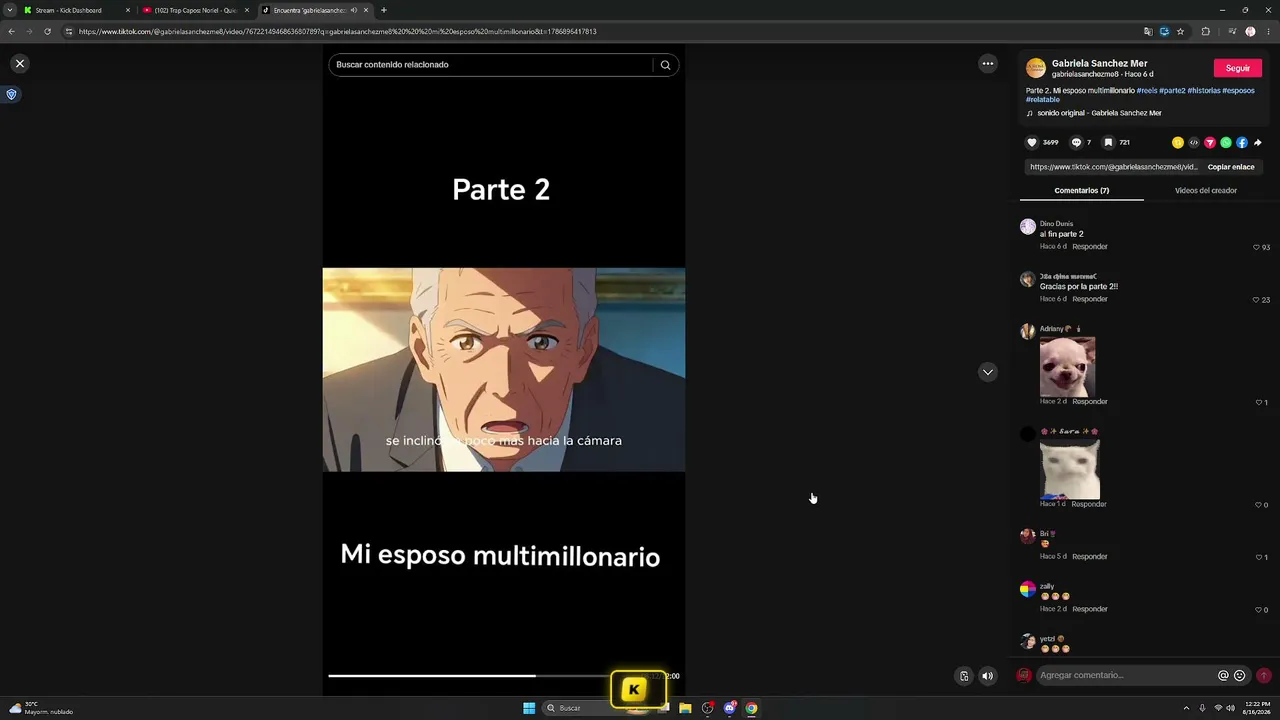Open Adriany's chihuahua image comment
The height and width of the screenshot is (720, 1280).
coord(1067,366)
